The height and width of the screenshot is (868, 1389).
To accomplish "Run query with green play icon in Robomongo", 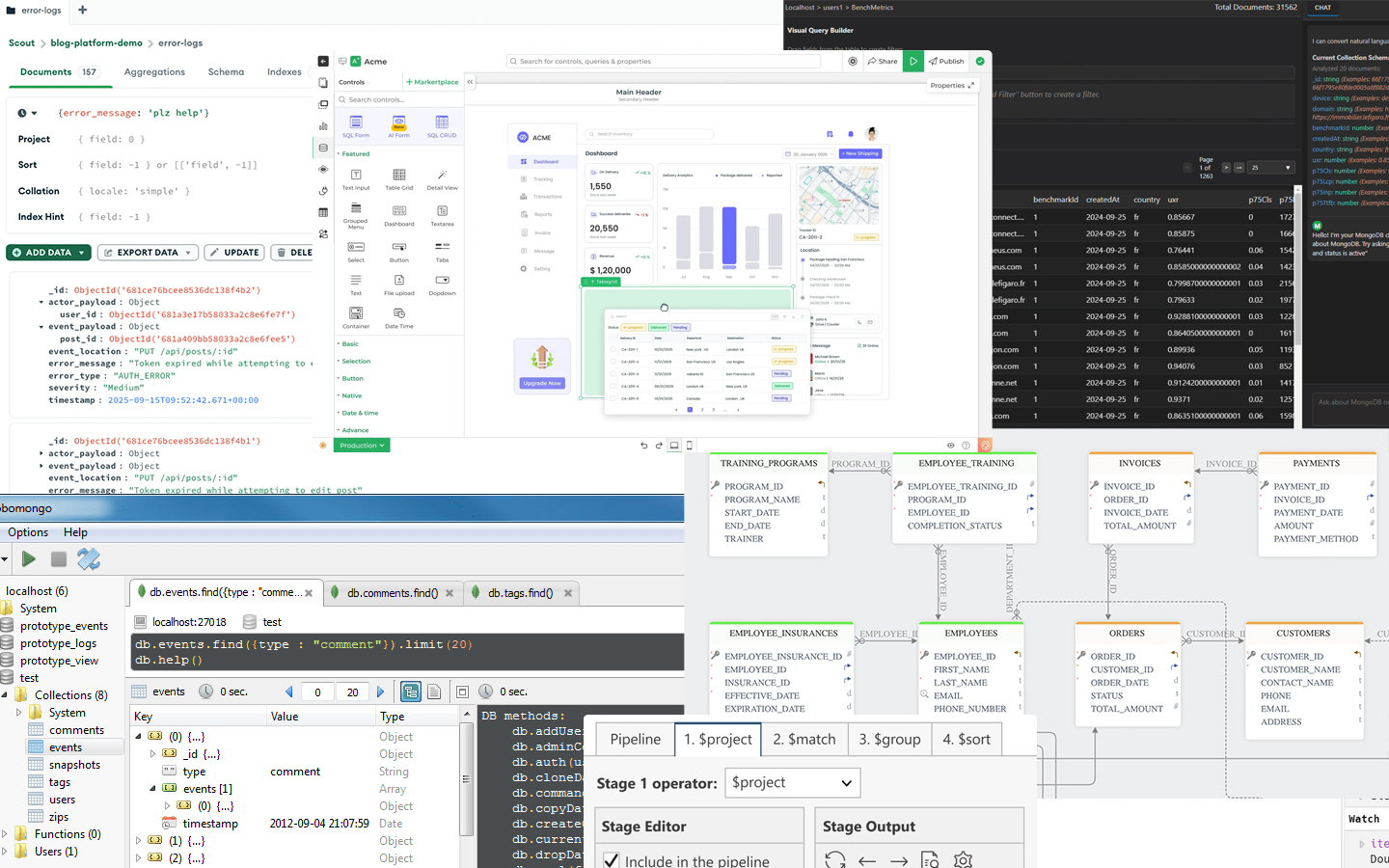I will 29,558.
